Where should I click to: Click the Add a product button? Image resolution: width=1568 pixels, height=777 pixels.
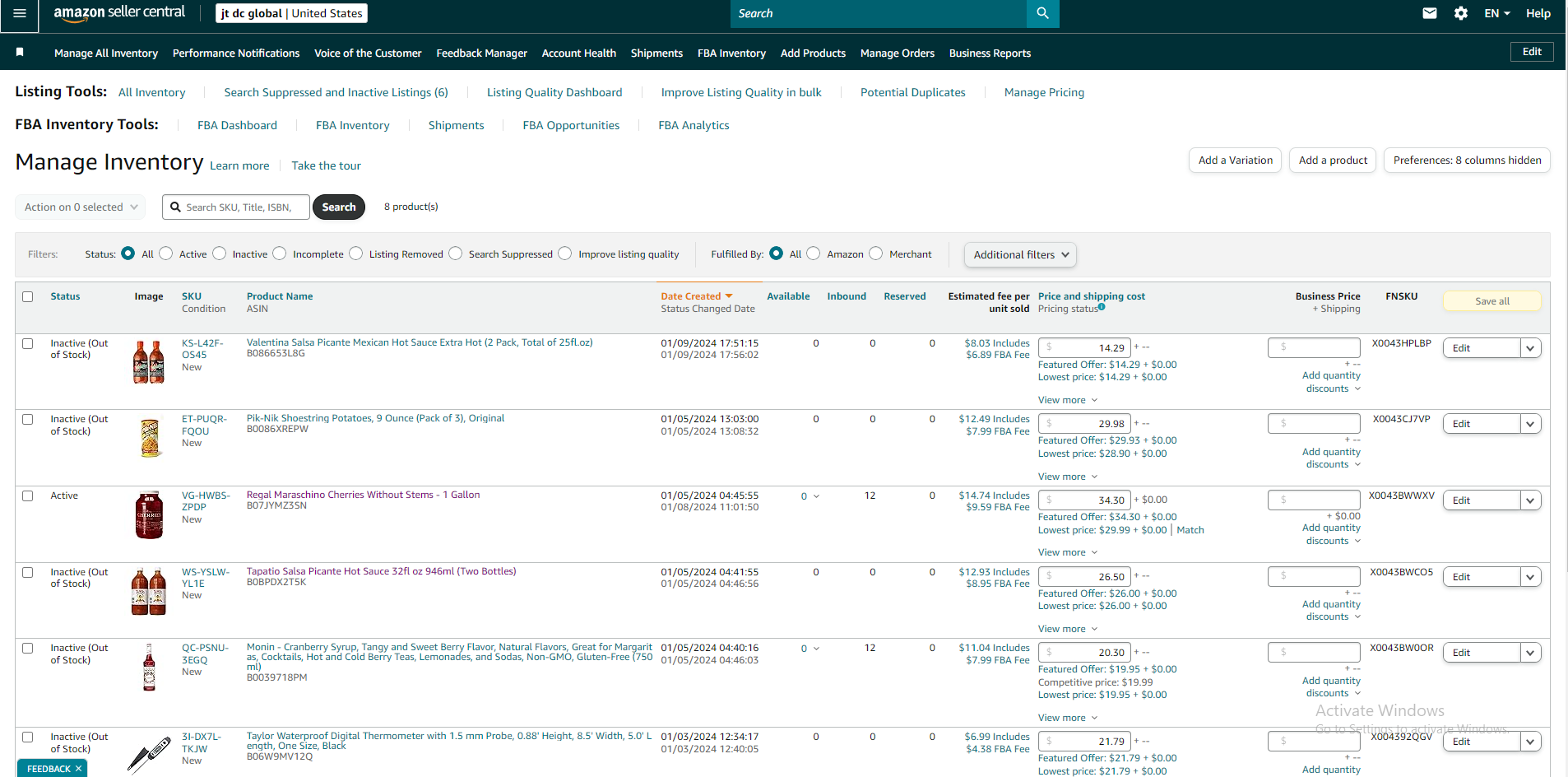[x=1333, y=161]
